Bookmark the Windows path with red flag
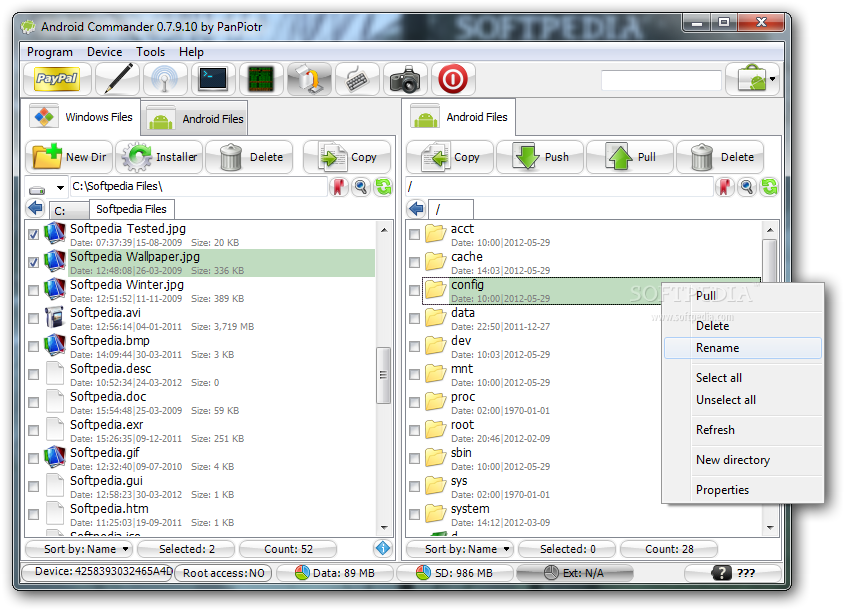 [x=338, y=187]
